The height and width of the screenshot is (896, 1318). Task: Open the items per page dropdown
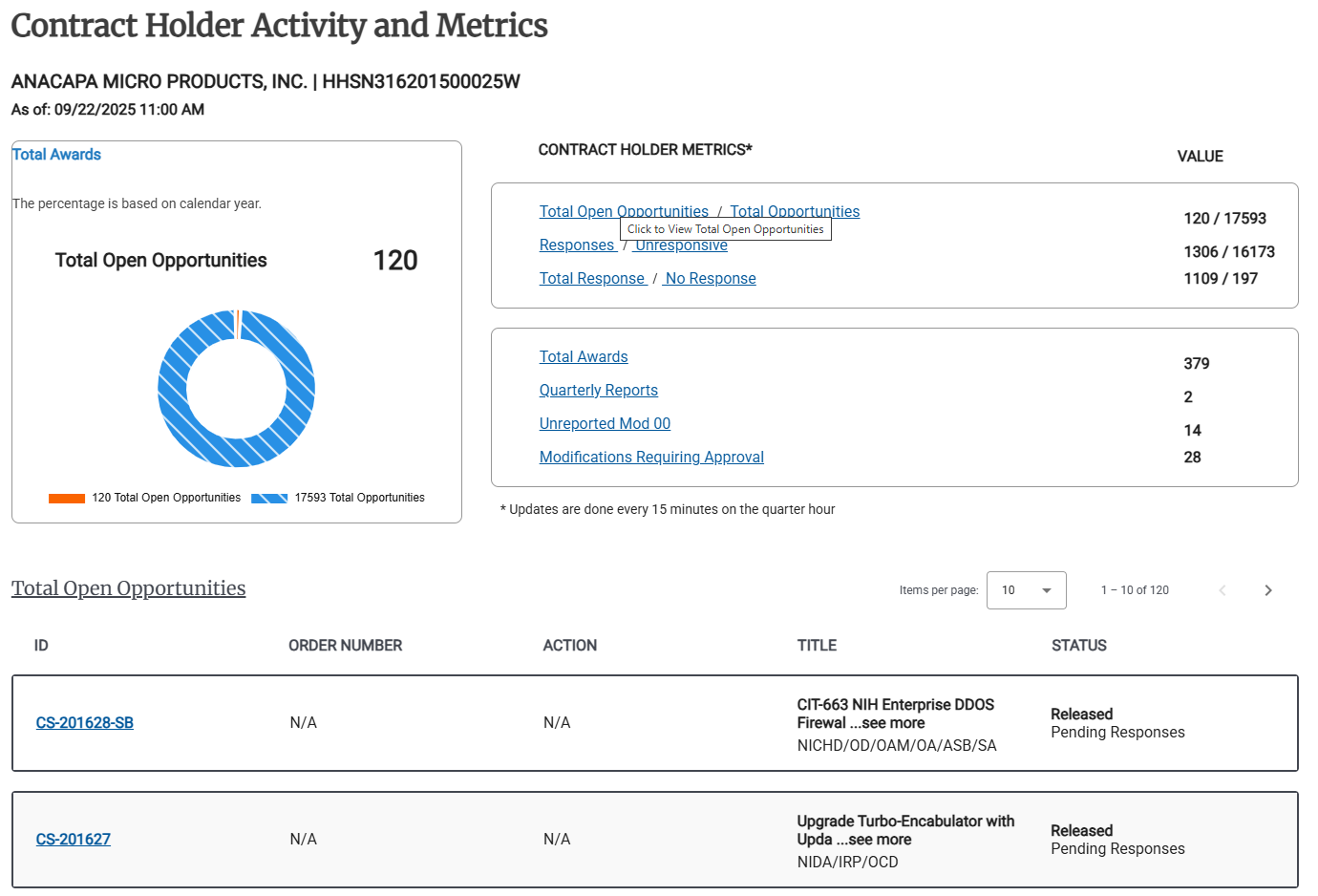point(1026,590)
